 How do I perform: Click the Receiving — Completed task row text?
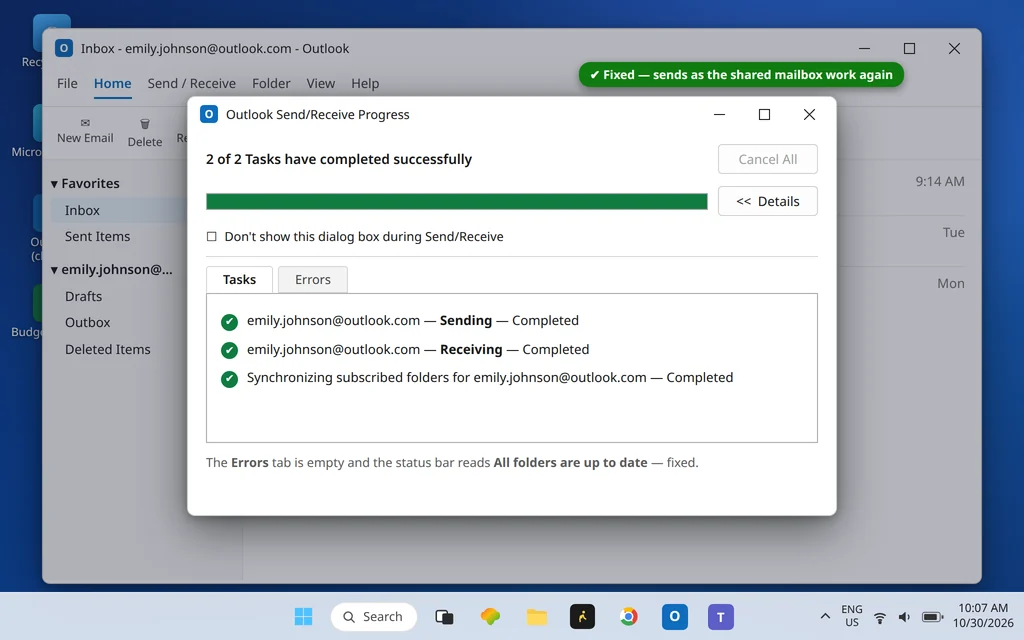click(x=418, y=349)
